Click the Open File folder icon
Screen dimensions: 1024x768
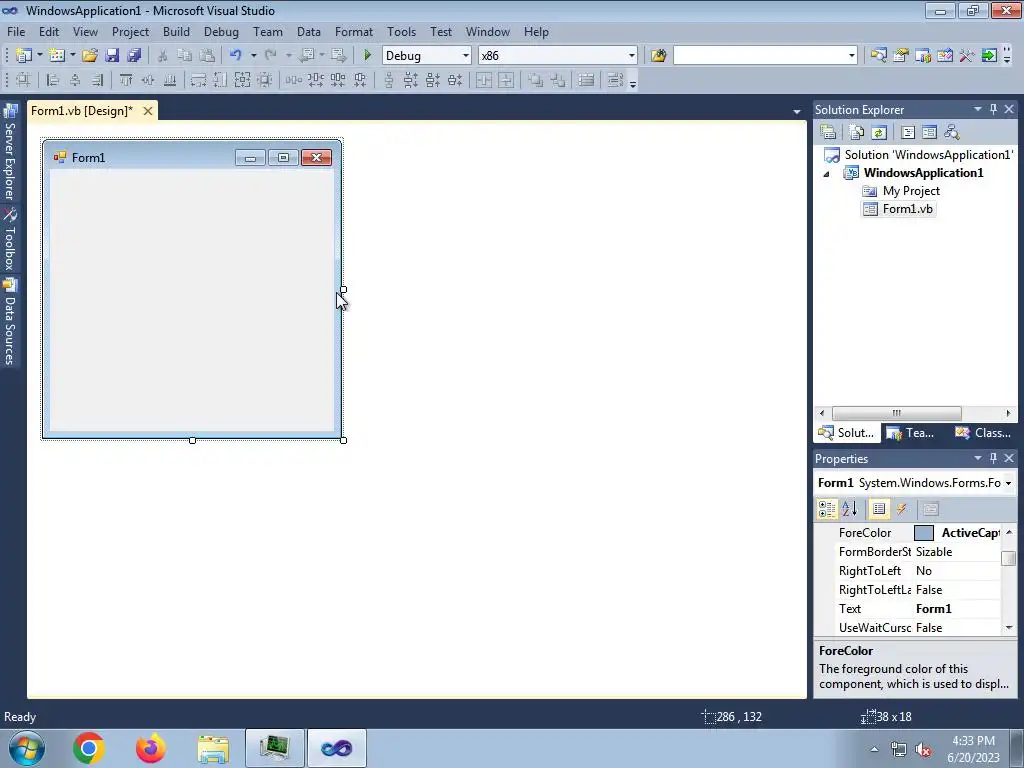tap(89, 56)
